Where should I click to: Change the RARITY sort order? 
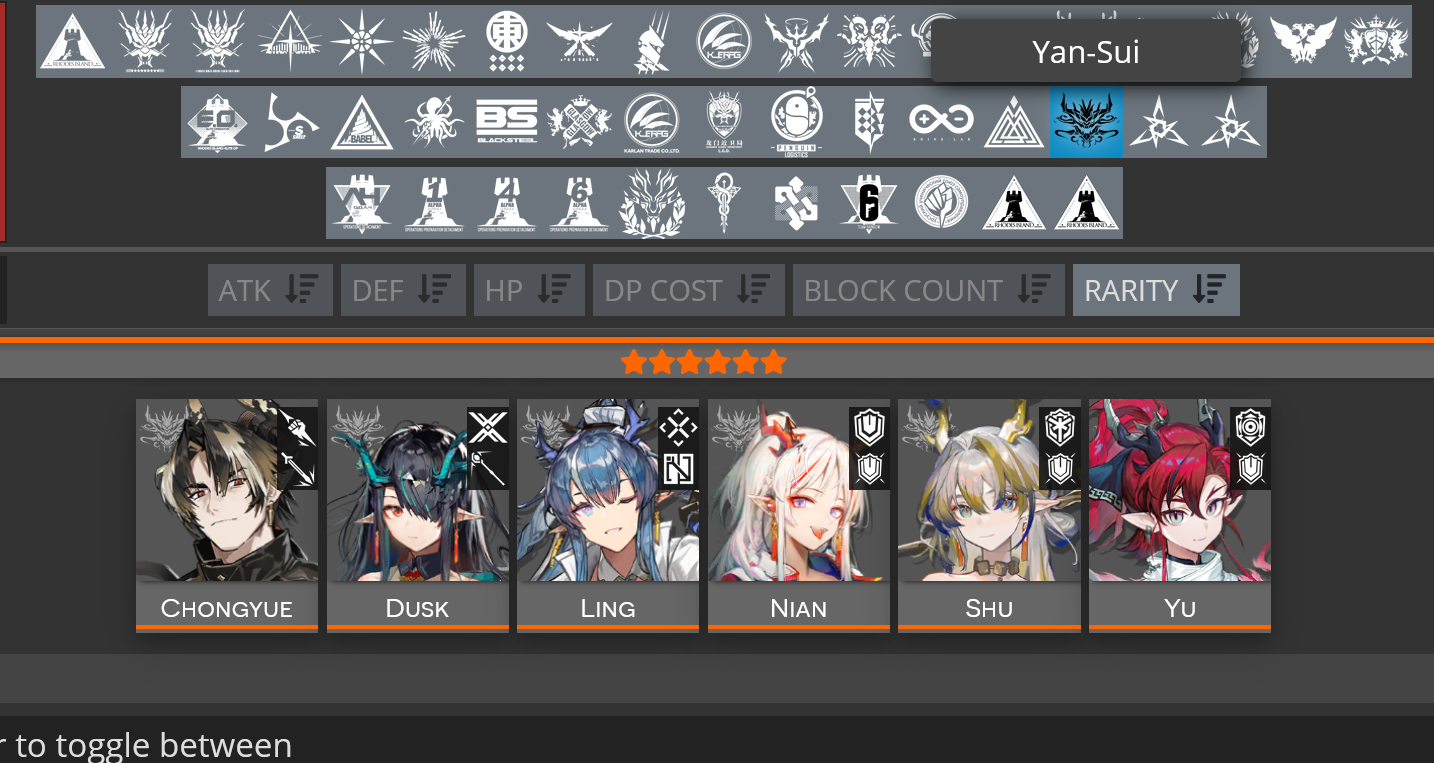pyautogui.click(x=1156, y=290)
